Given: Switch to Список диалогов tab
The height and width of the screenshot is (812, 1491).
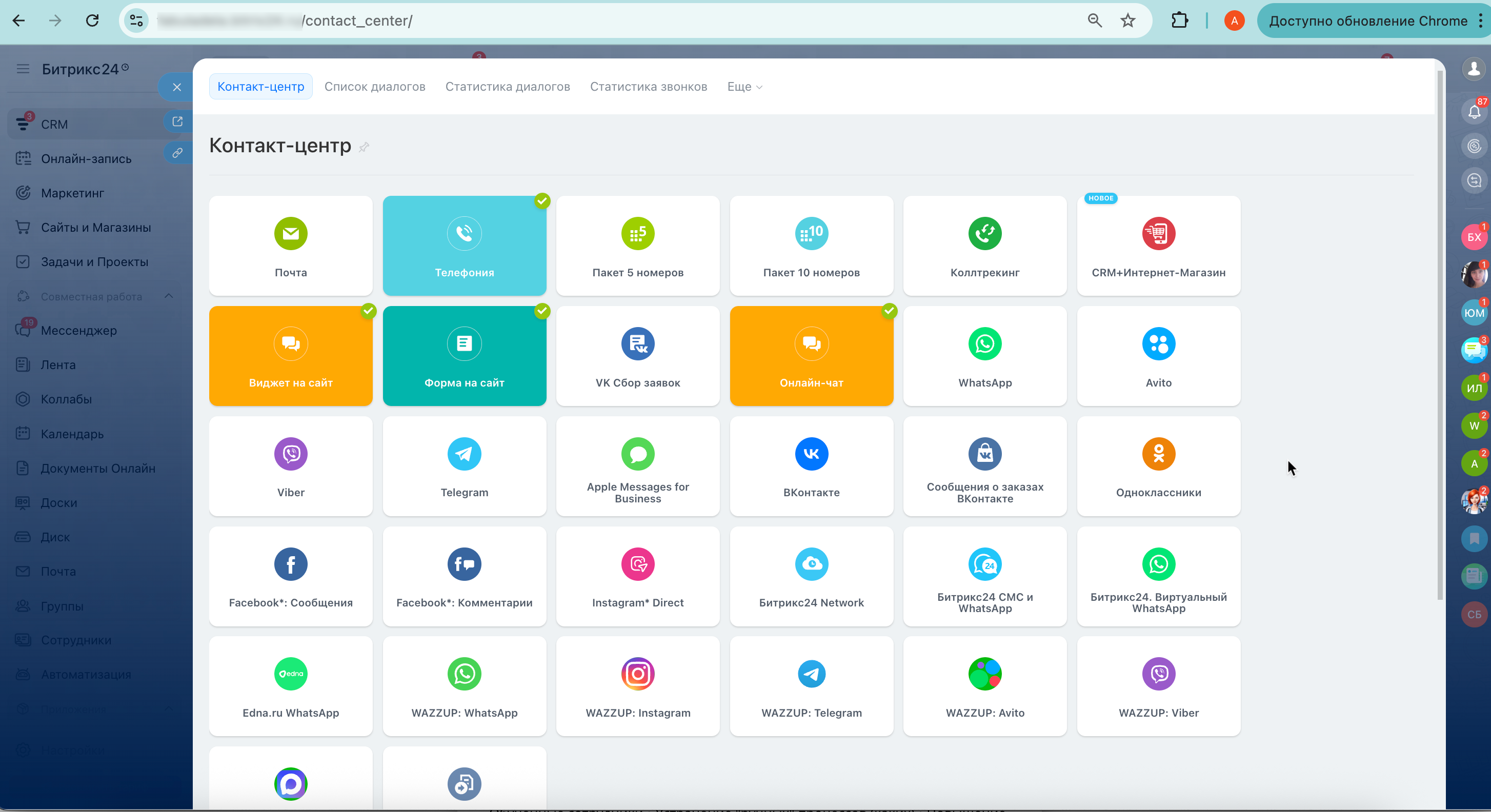Looking at the screenshot, I should [x=374, y=87].
